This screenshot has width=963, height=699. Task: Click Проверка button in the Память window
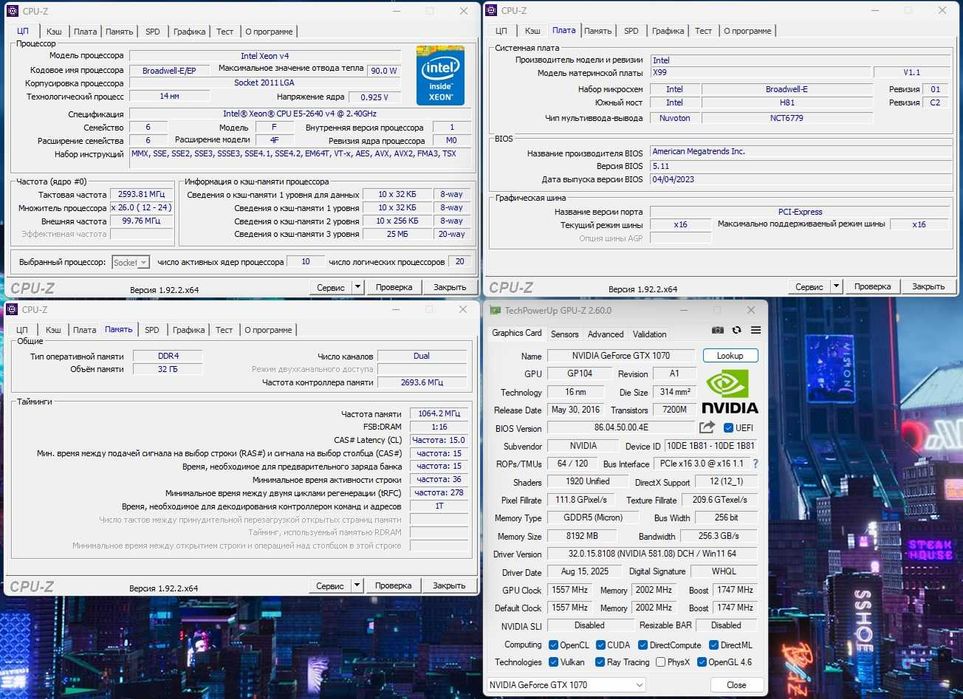click(393, 585)
